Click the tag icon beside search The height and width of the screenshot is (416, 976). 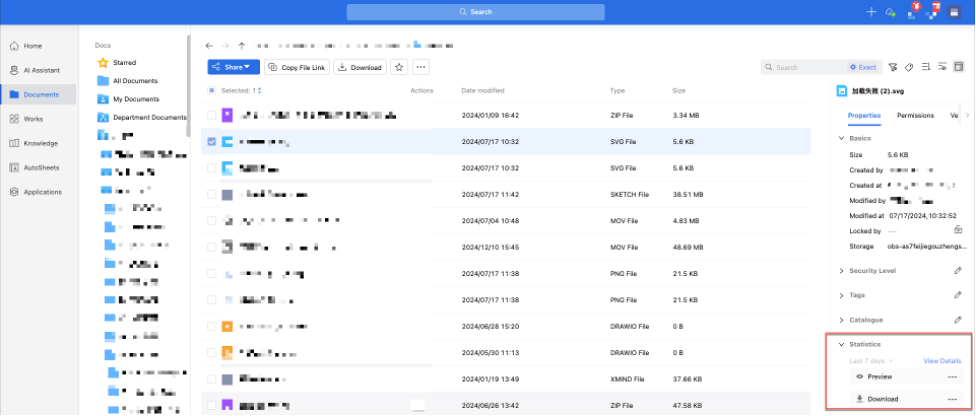pos(909,67)
